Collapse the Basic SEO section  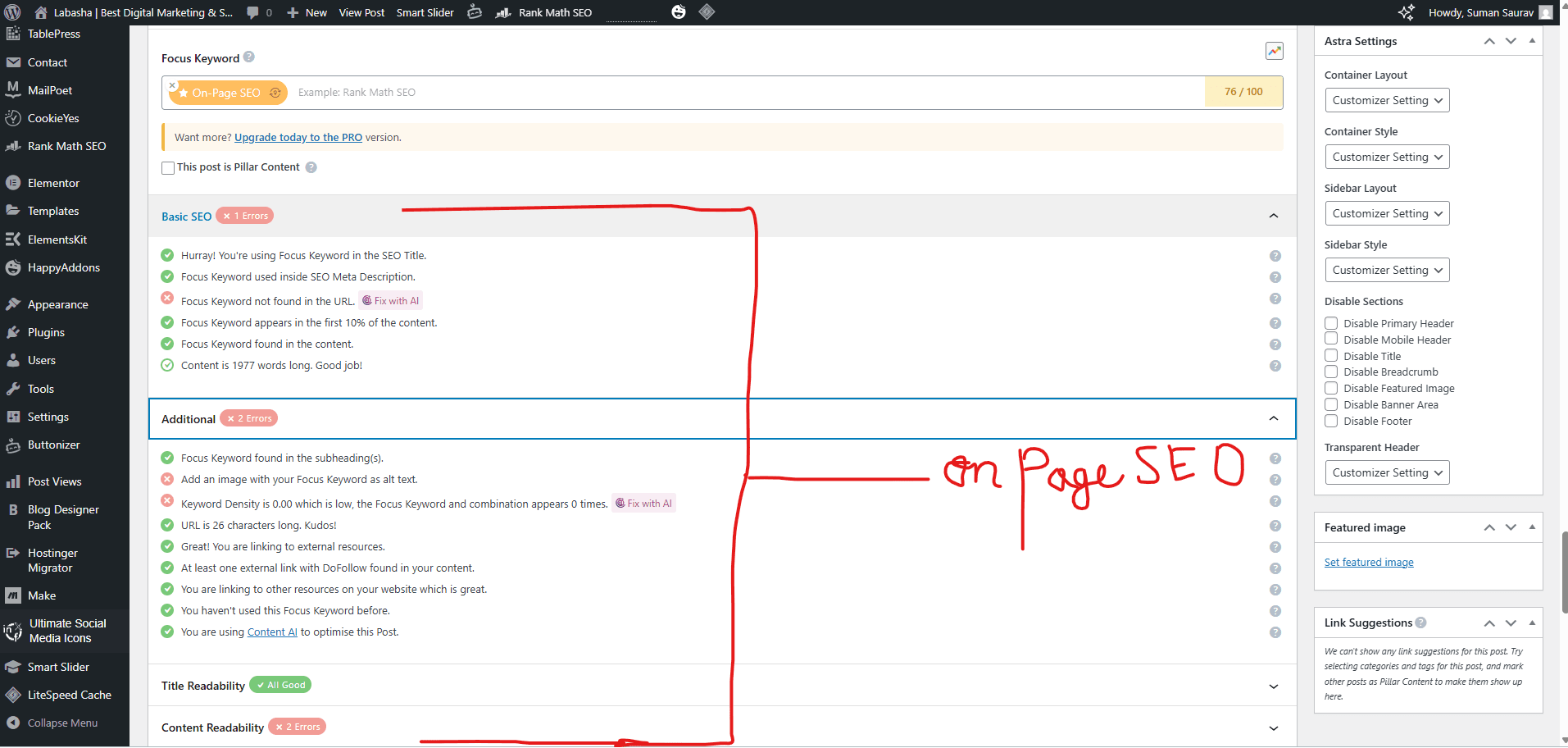(x=1274, y=216)
